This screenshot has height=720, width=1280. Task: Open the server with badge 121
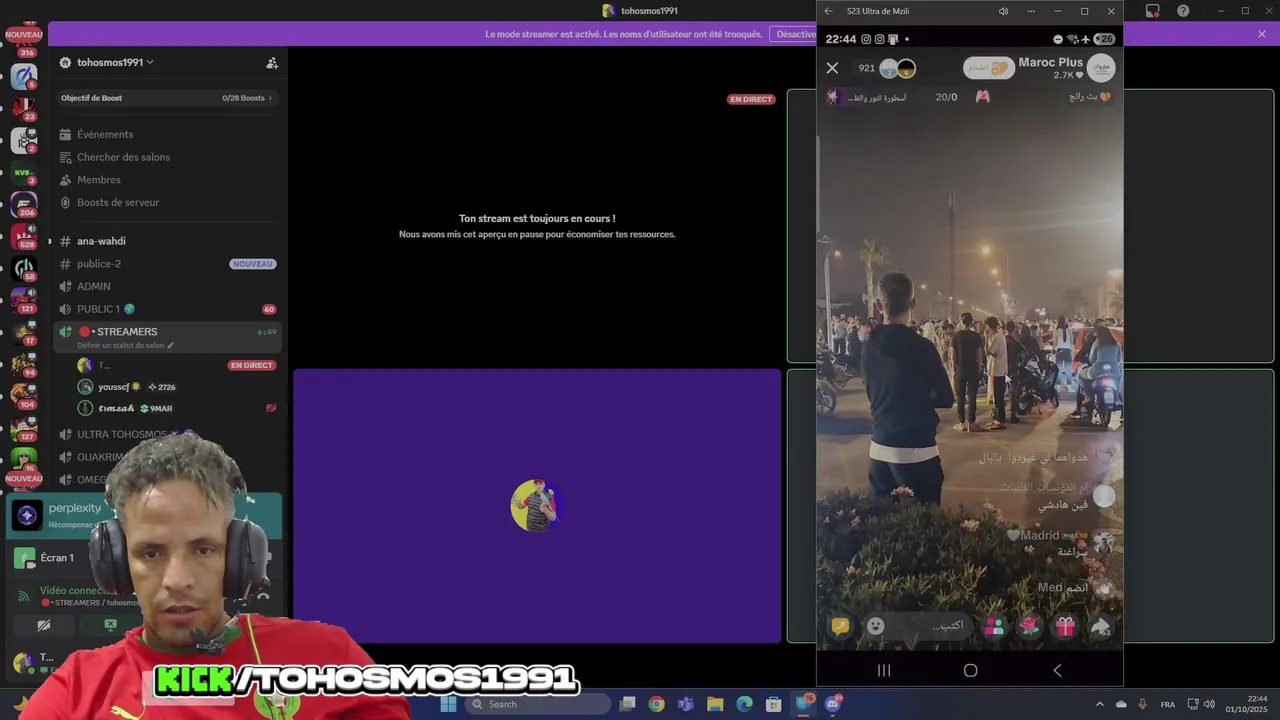click(24, 301)
